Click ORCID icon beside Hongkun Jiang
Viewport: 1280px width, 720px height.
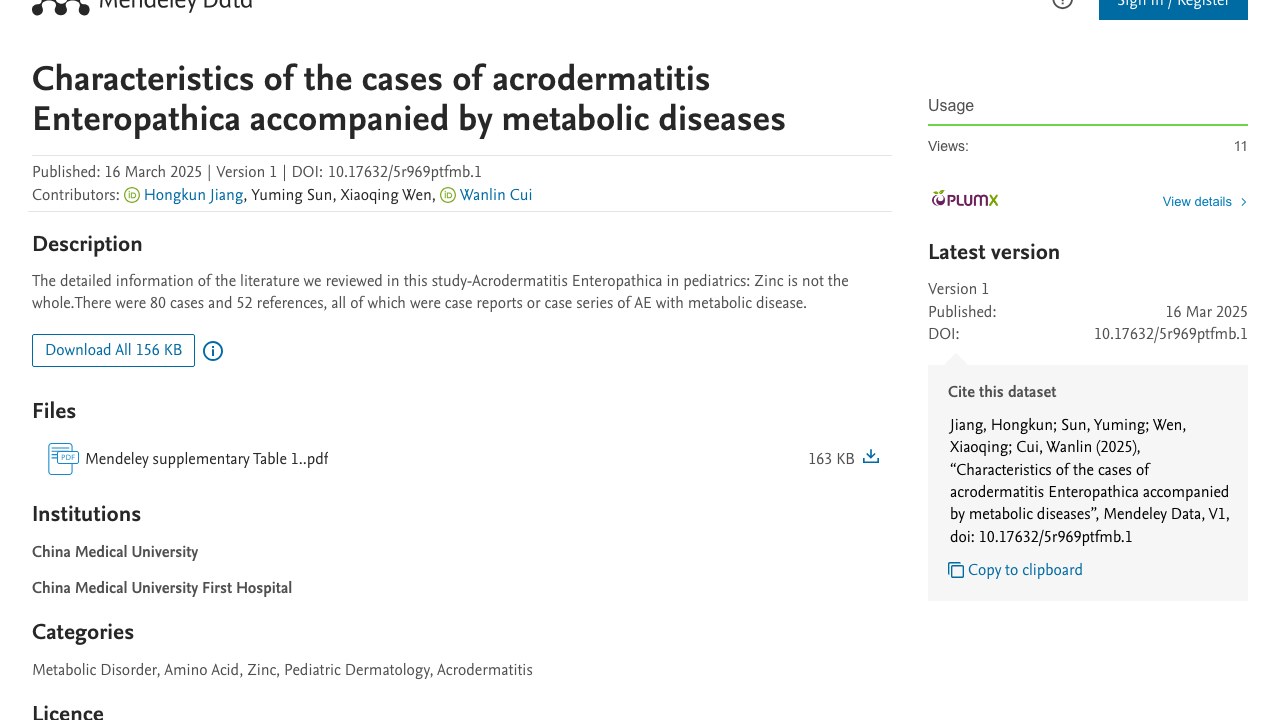(132, 196)
